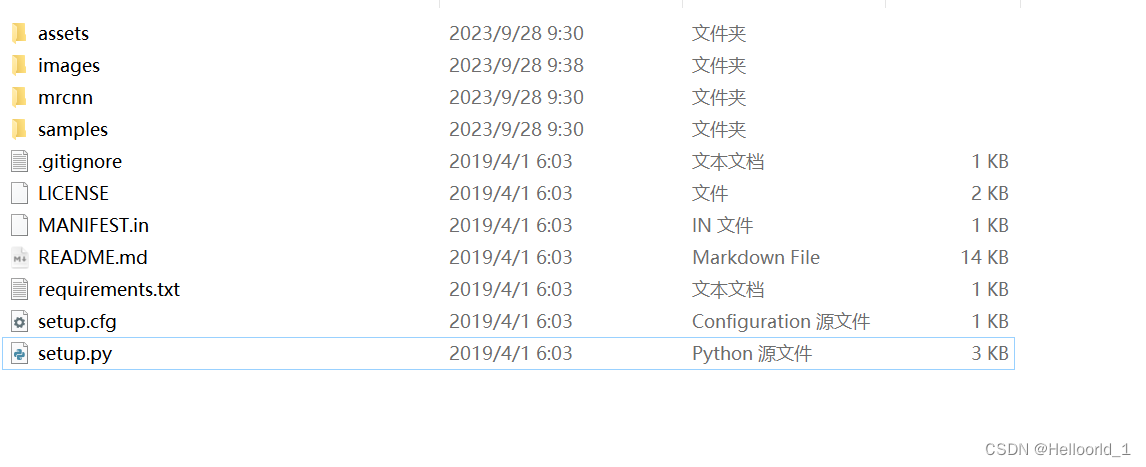Click the .gitignore text file icon

[x=19, y=162]
